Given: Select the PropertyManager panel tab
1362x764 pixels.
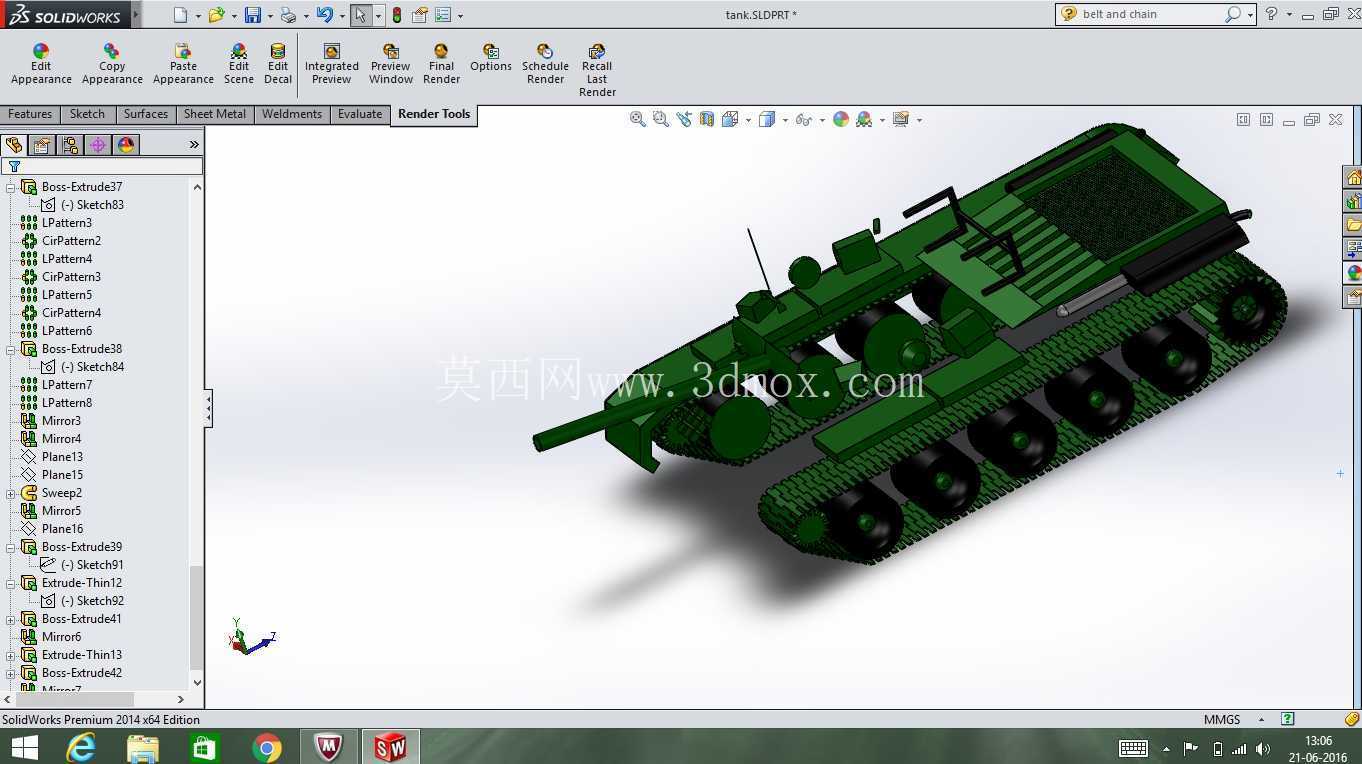Looking at the screenshot, I should tap(42, 145).
